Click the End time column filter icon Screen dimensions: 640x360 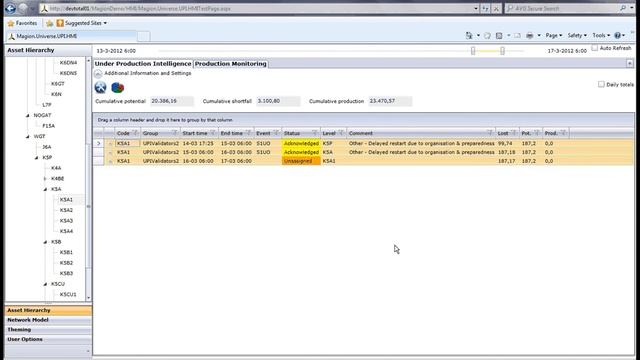(x=248, y=133)
